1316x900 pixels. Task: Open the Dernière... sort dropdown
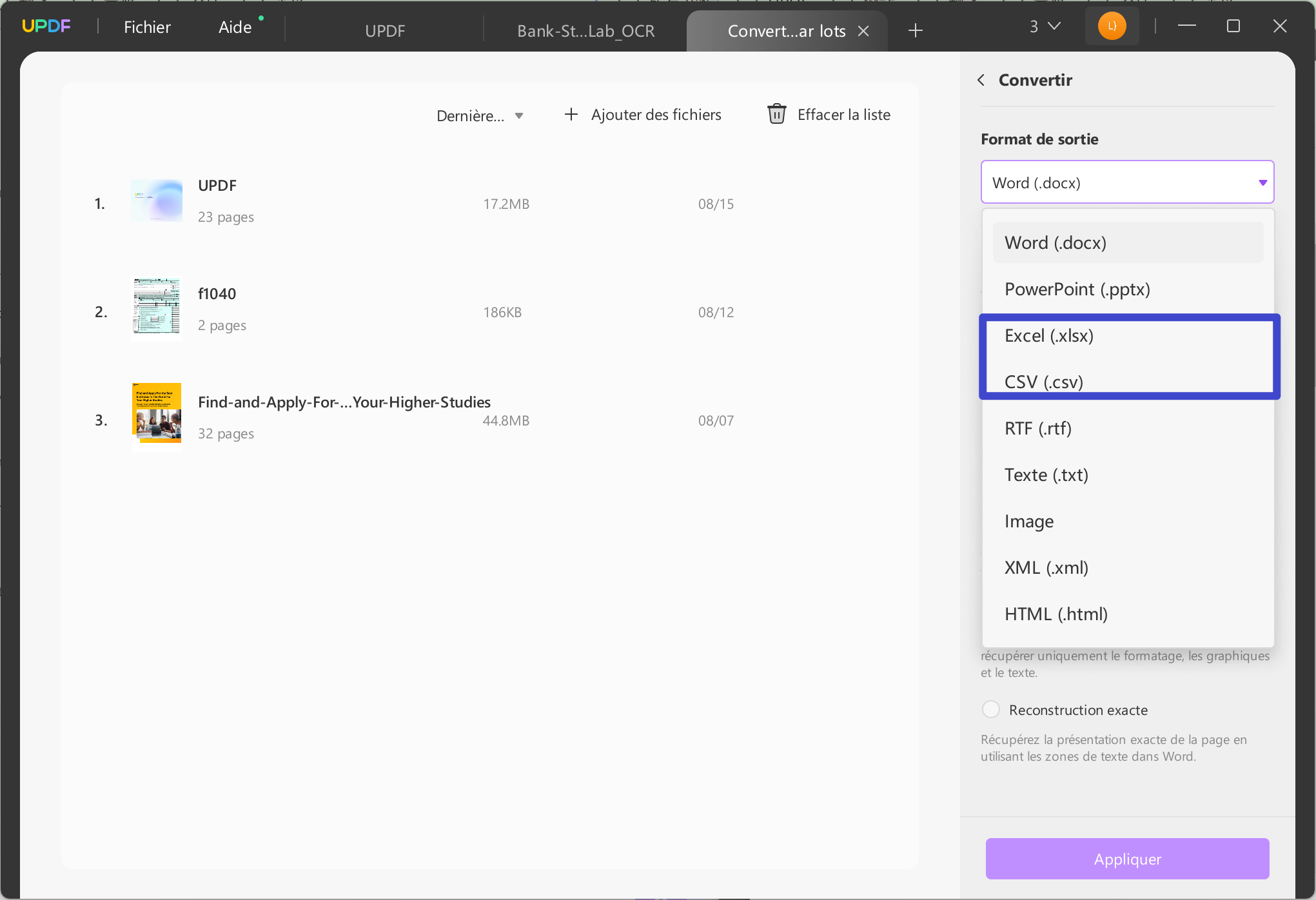(x=480, y=116)
